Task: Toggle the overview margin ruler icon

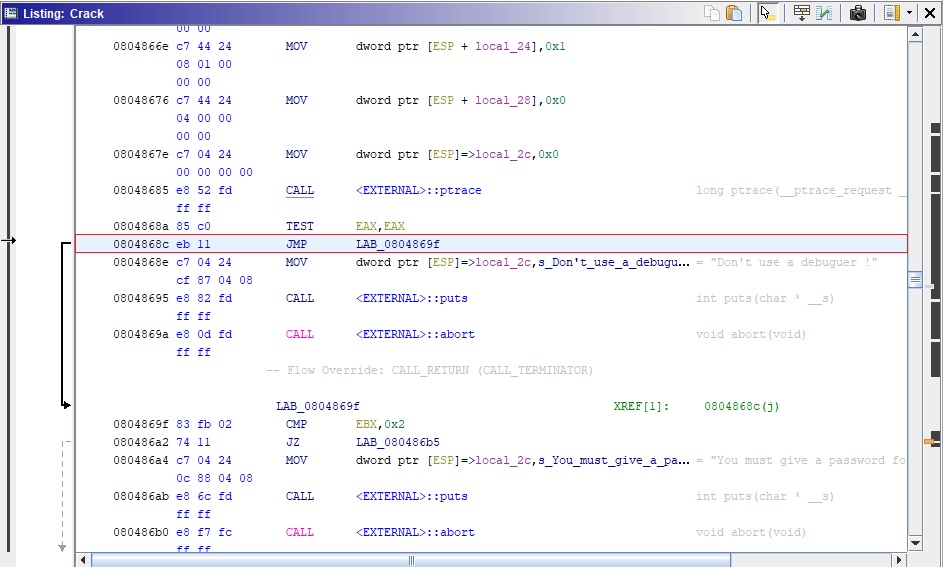Action: pyautogui.click(x=891, y=13)
